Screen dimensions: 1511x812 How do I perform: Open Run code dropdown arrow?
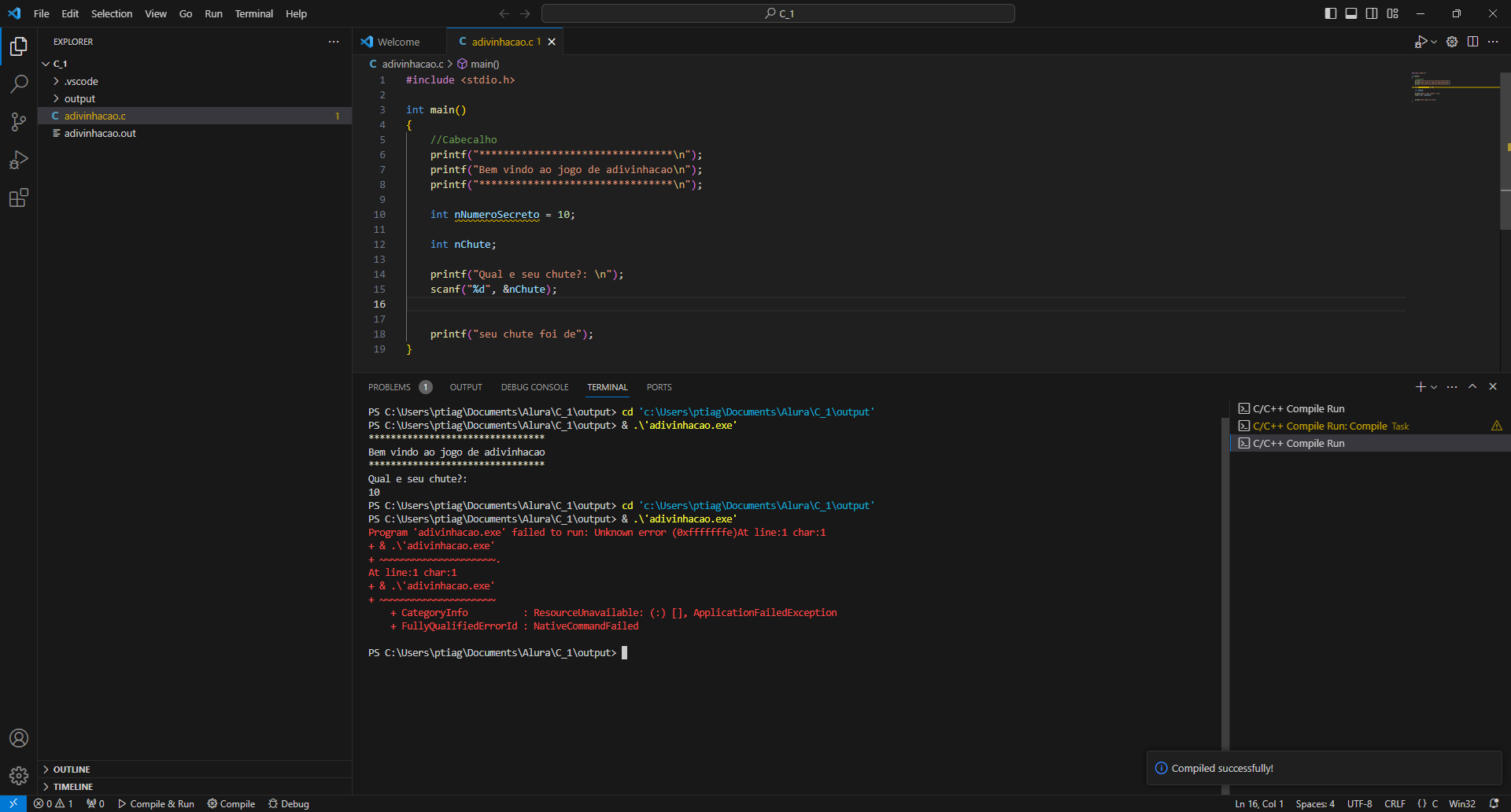coord(1434,42)
